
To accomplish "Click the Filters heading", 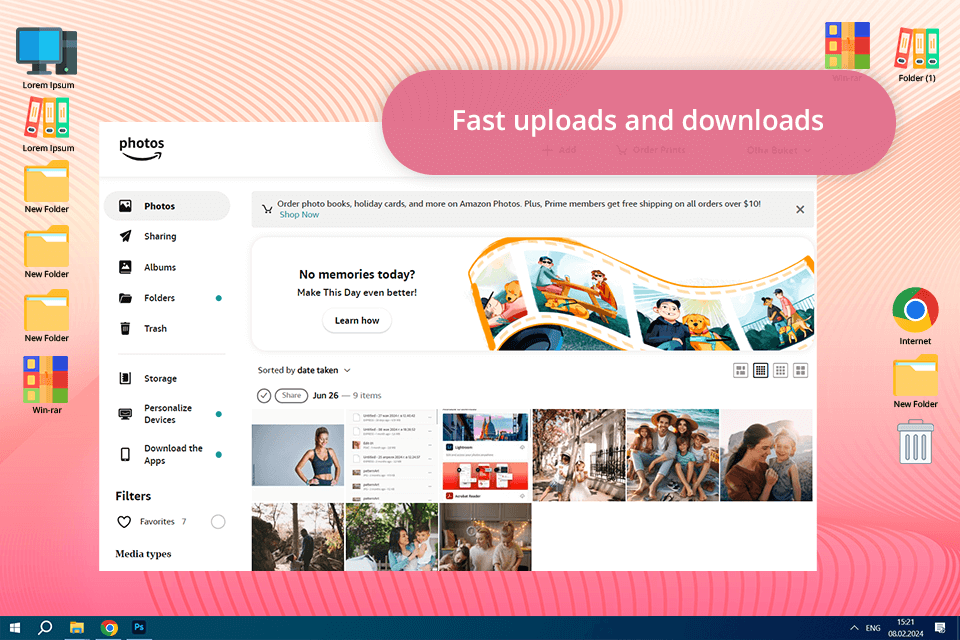I will pyautogui.click(x=133, y=496).
